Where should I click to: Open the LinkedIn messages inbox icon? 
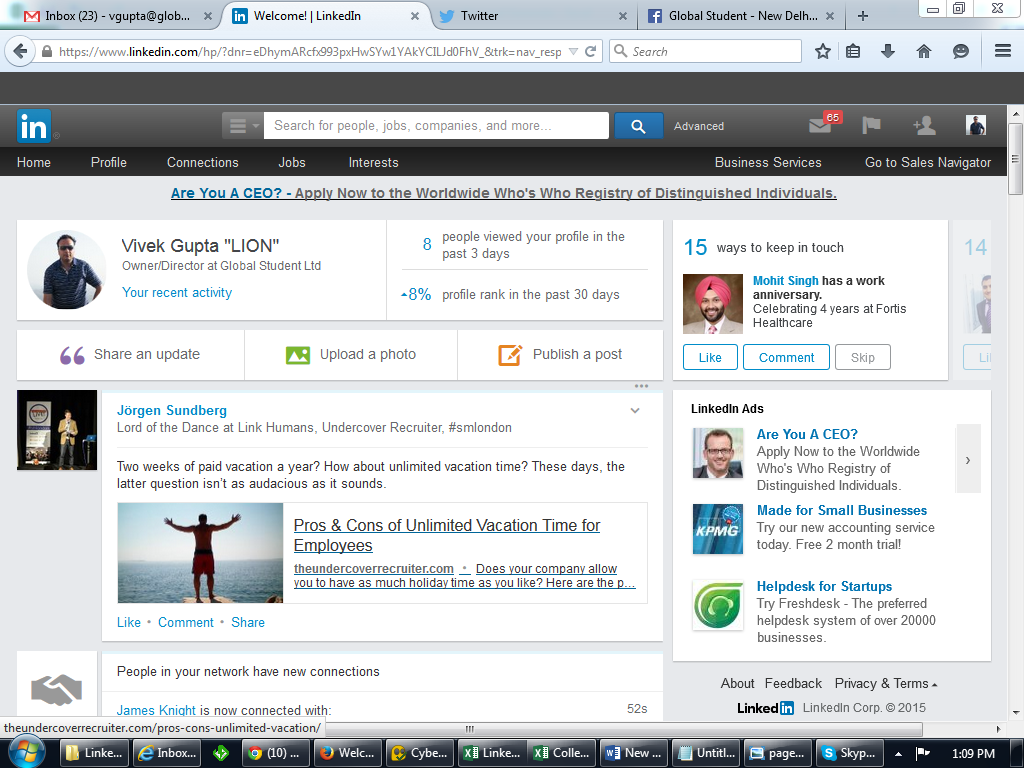click(820, 126)
